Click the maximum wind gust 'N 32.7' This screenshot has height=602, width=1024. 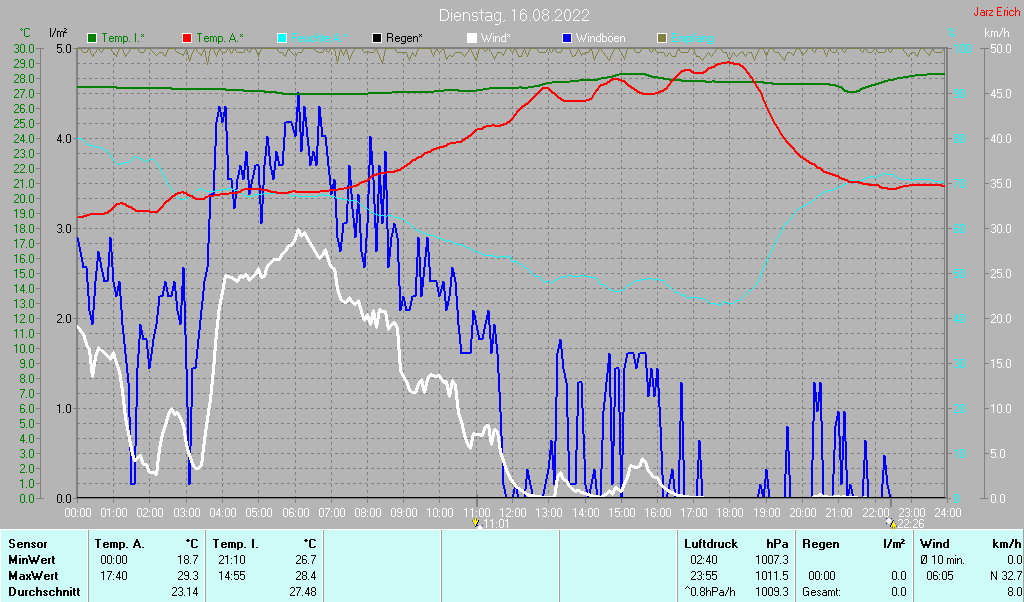(x=1006, y=577)
